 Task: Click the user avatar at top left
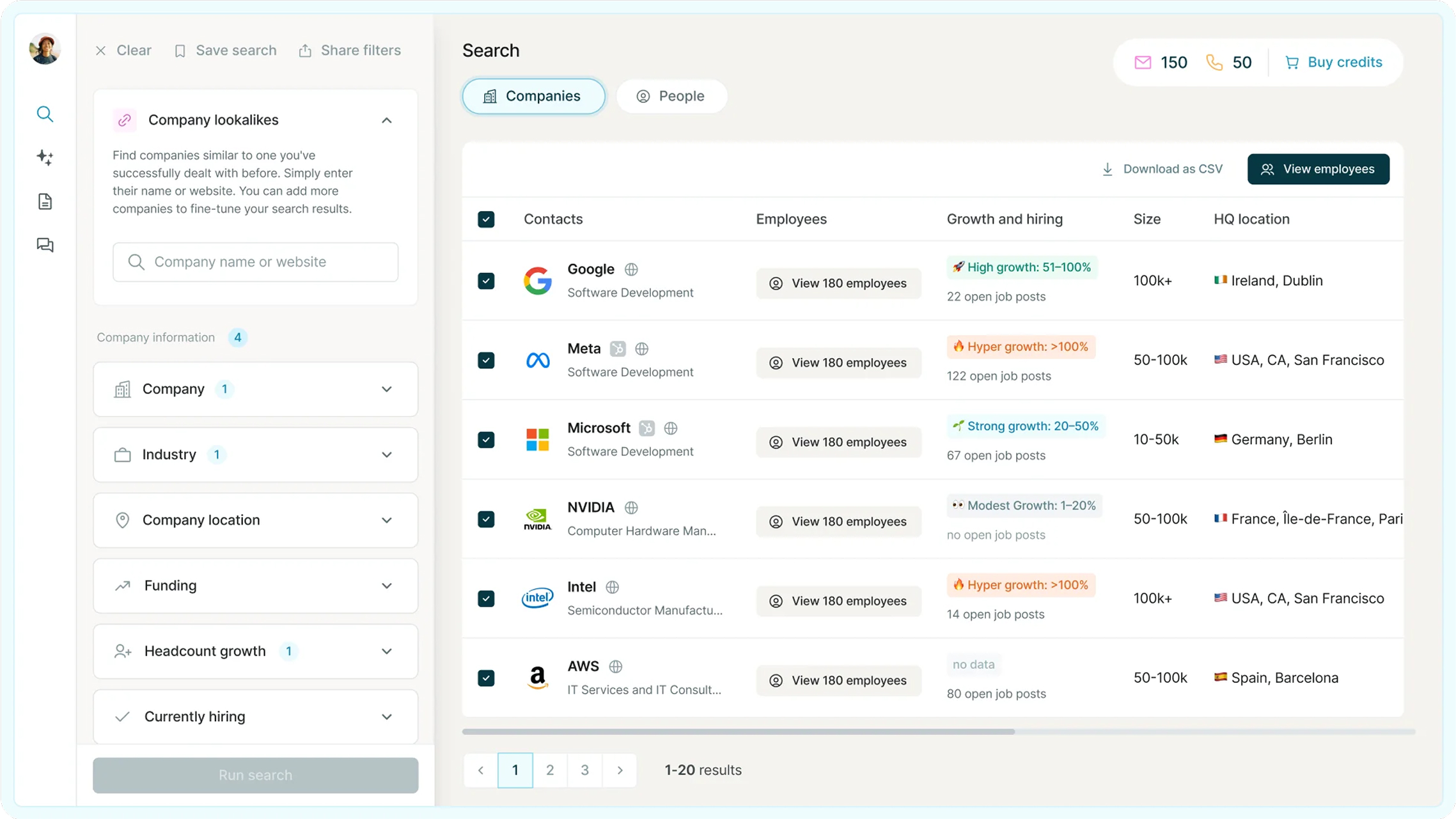[x=45, y=49]
